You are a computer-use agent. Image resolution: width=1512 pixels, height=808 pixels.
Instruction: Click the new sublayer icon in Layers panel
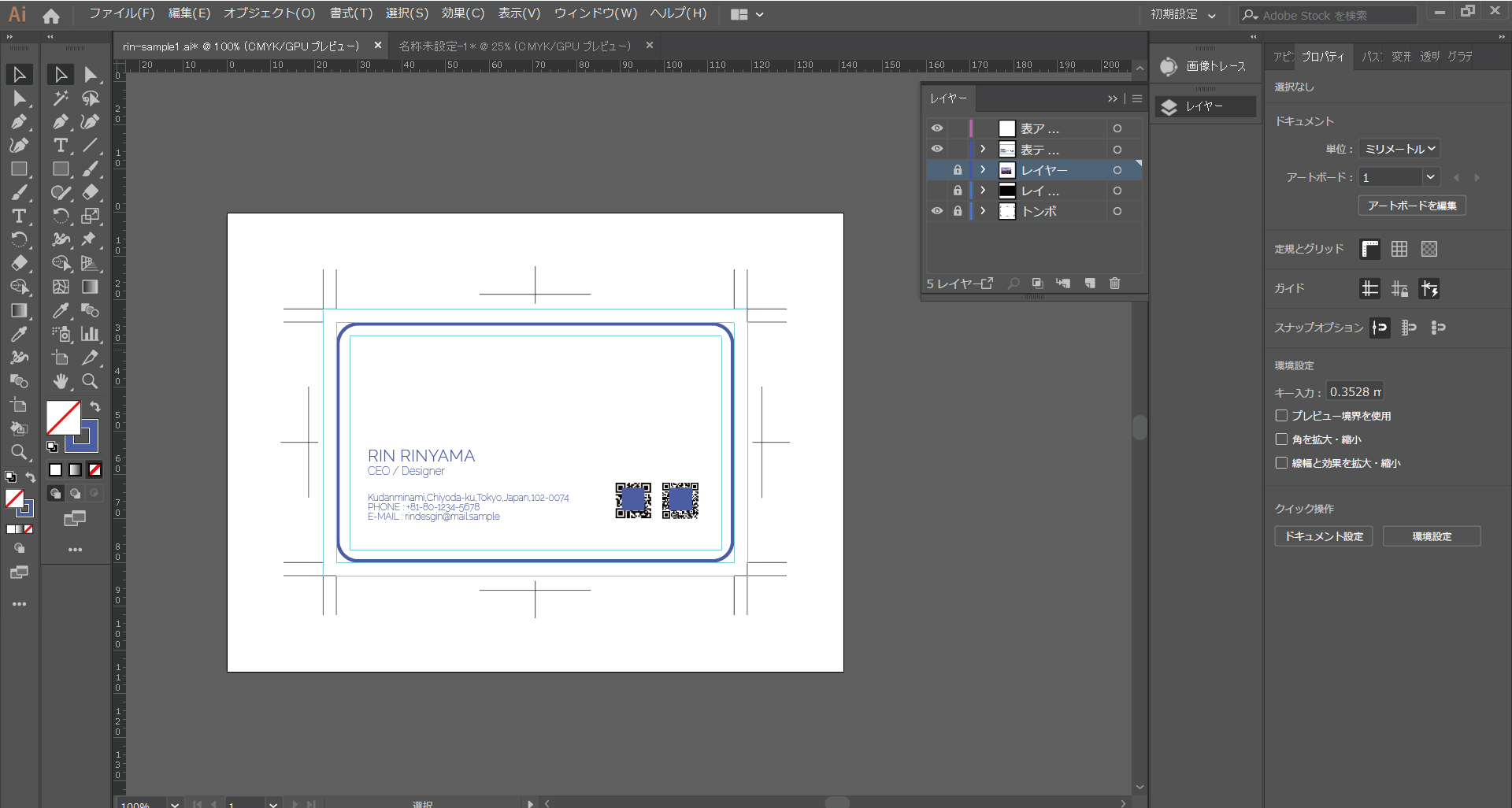[x=1063, y=284]
